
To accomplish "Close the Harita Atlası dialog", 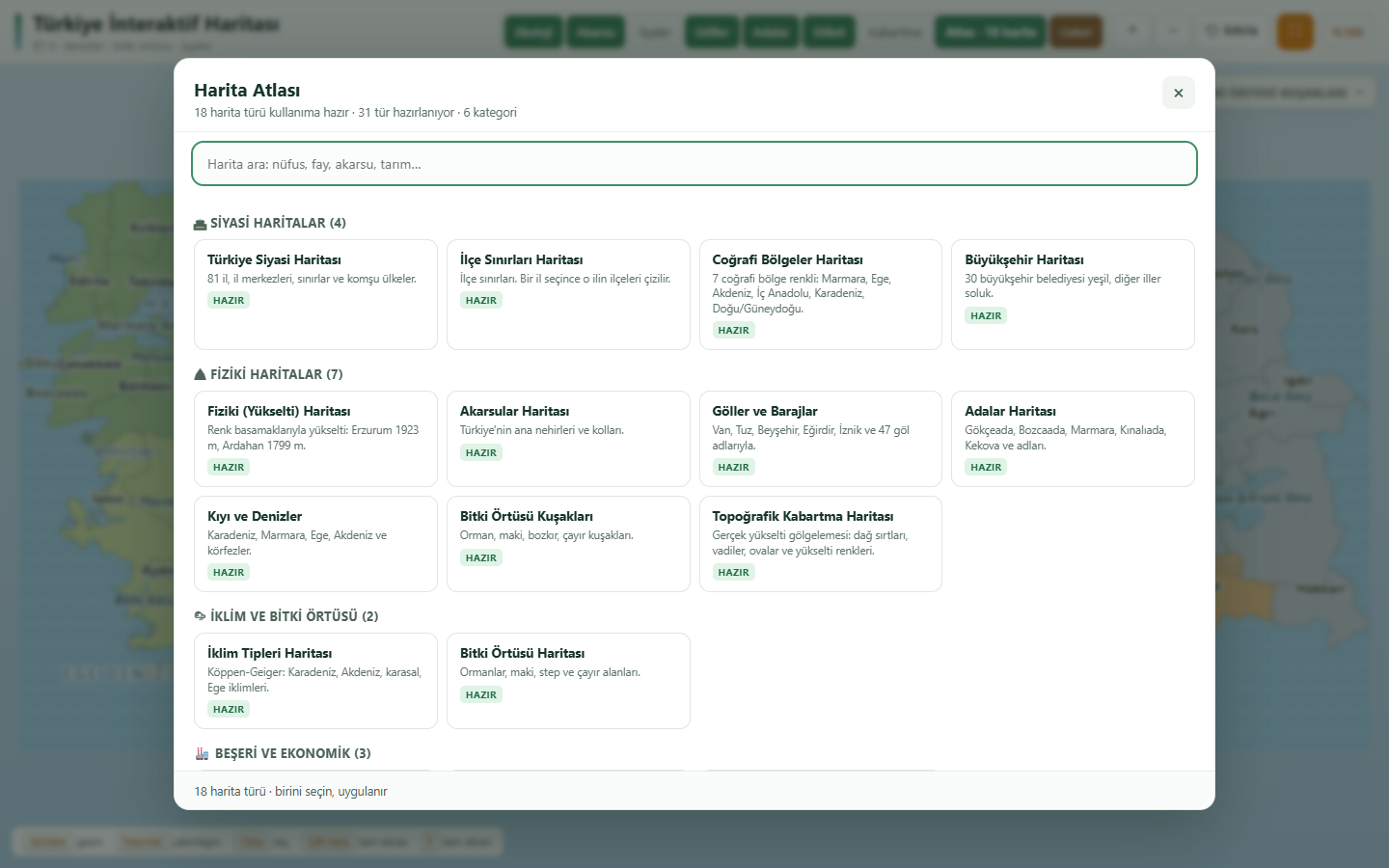I will pyautogui.click(x=1178, y=93).
